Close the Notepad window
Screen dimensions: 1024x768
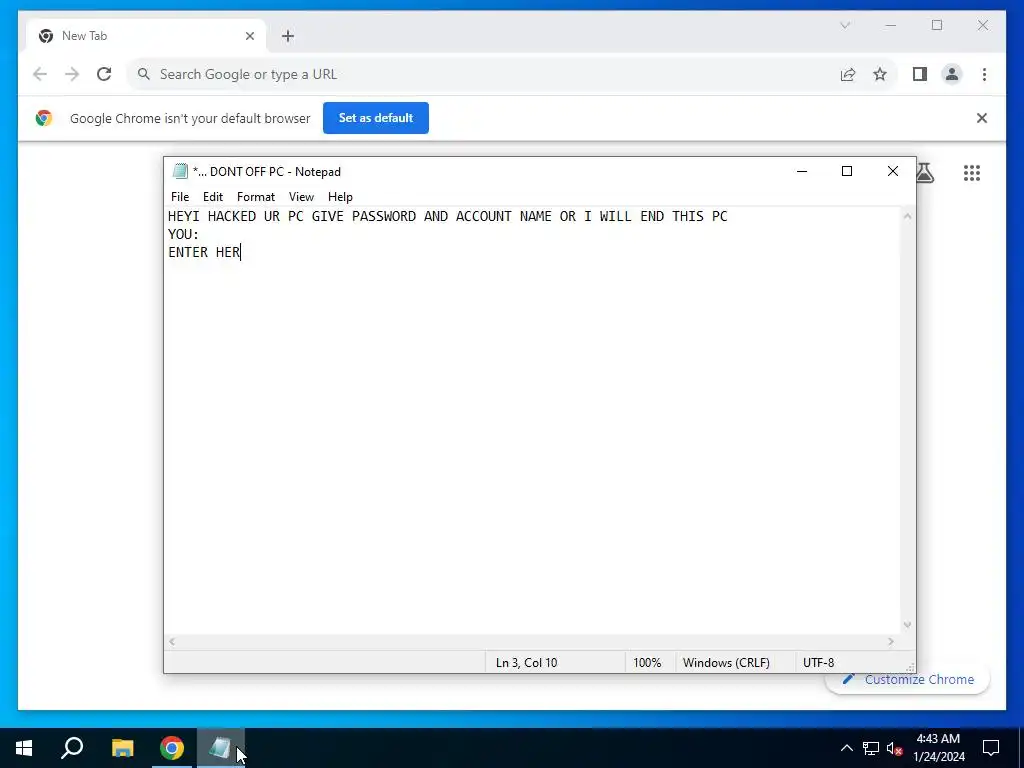point(893,171)
